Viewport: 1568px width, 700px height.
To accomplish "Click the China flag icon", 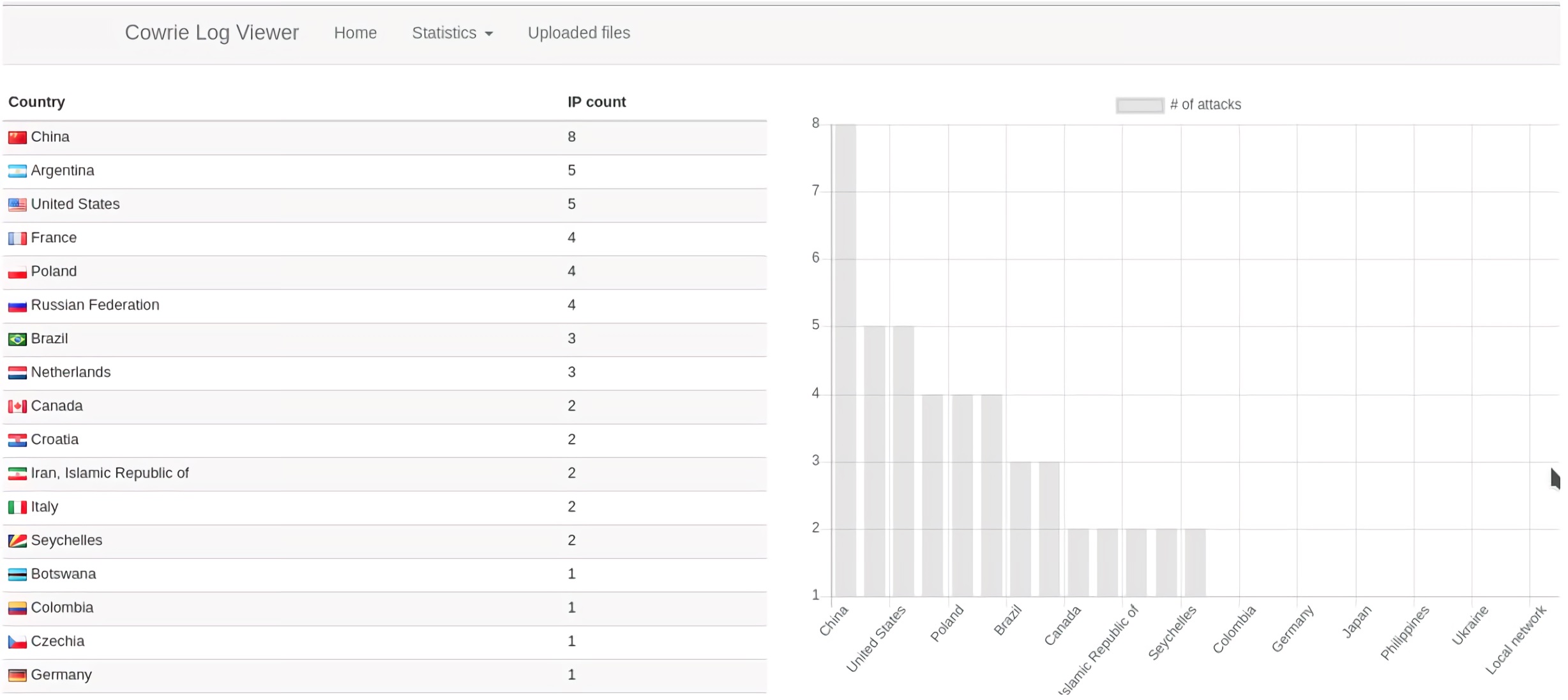I will point(17,137).
